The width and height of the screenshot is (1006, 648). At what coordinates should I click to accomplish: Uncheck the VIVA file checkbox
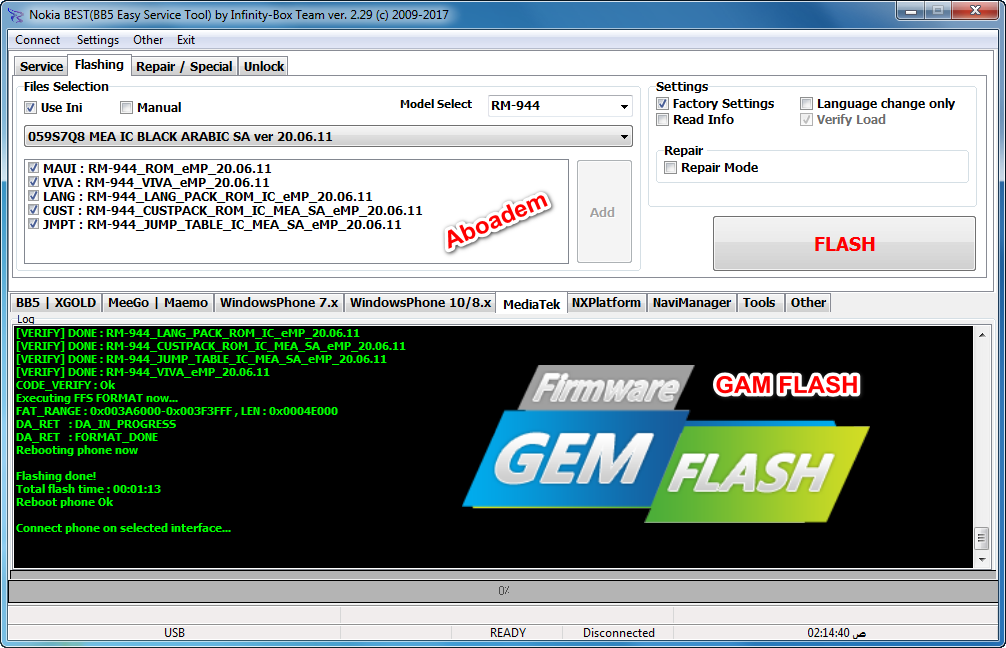coord(33,182)
